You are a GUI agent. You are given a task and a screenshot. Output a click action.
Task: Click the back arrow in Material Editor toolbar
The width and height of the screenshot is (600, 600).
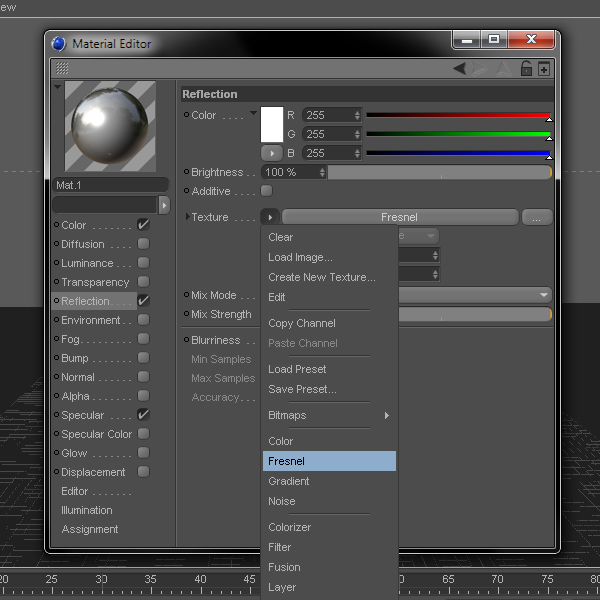(x=460, y=69)
